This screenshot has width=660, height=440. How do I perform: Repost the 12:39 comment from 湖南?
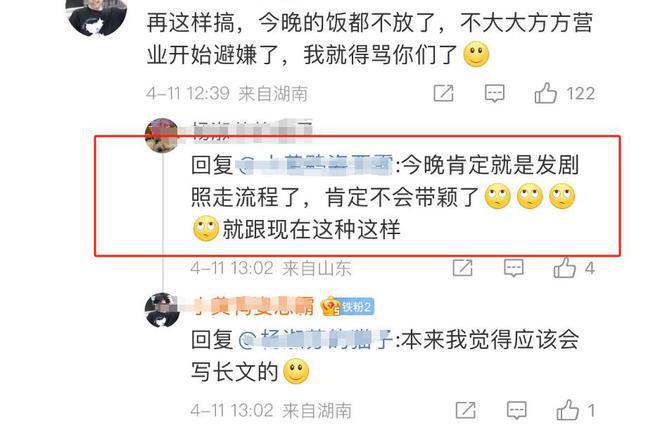click(444, 93)
